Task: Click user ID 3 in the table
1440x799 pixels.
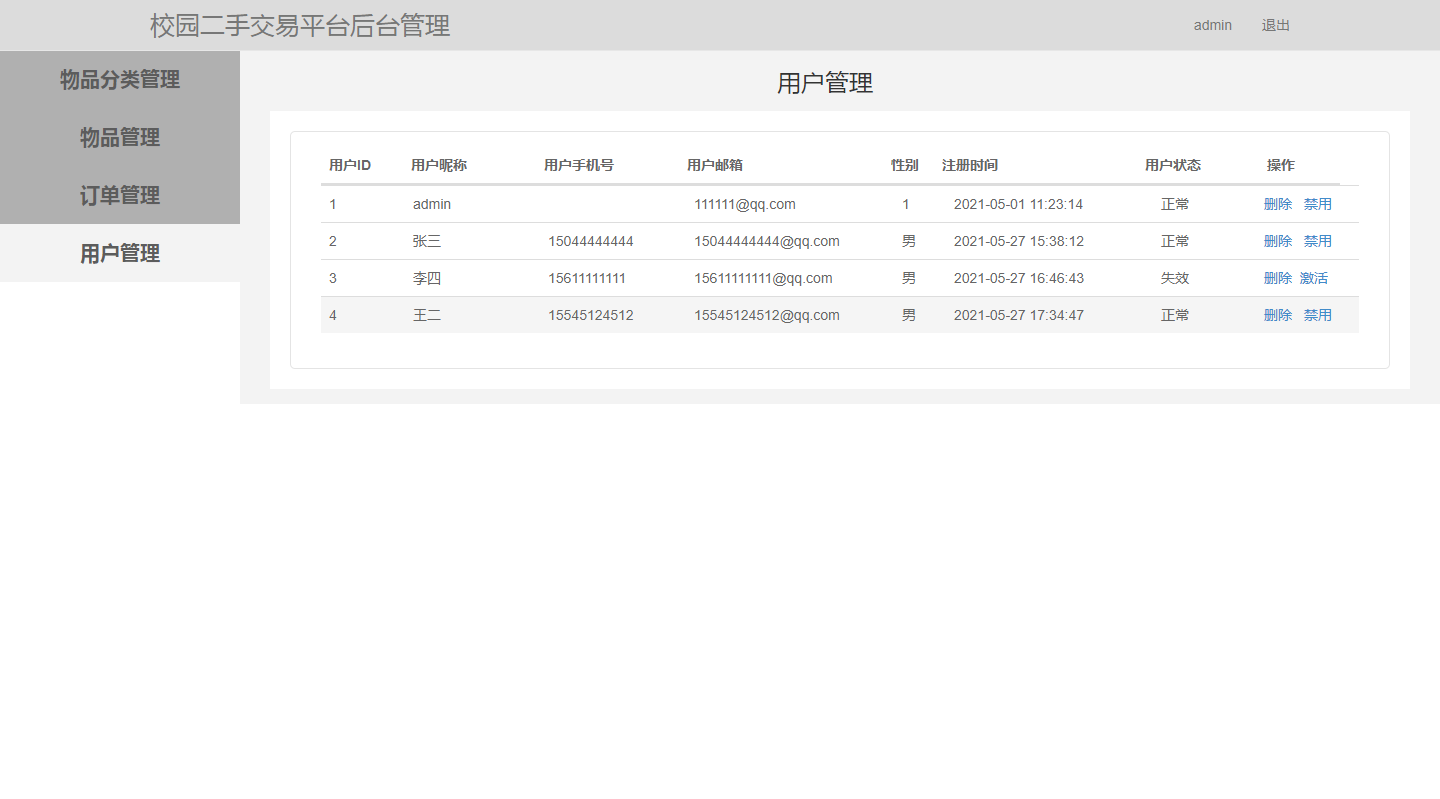Action: [x=333, y=278]
